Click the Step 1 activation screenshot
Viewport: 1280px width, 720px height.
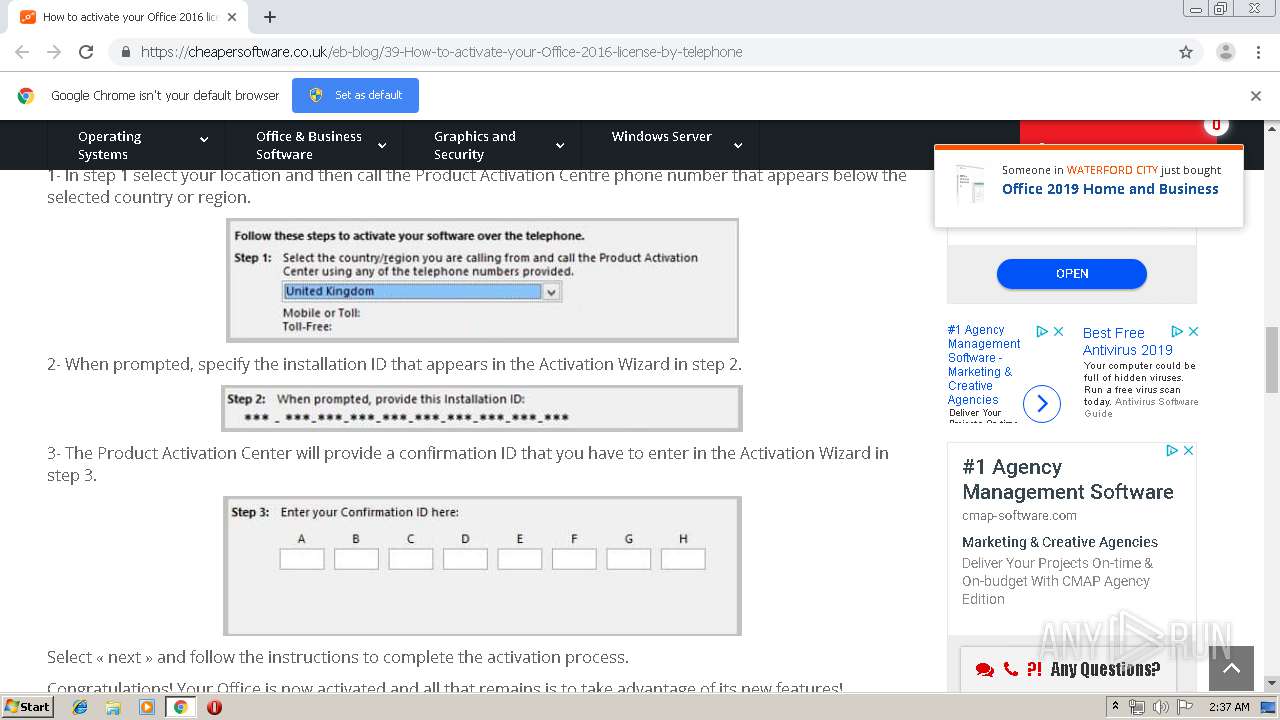482,280
